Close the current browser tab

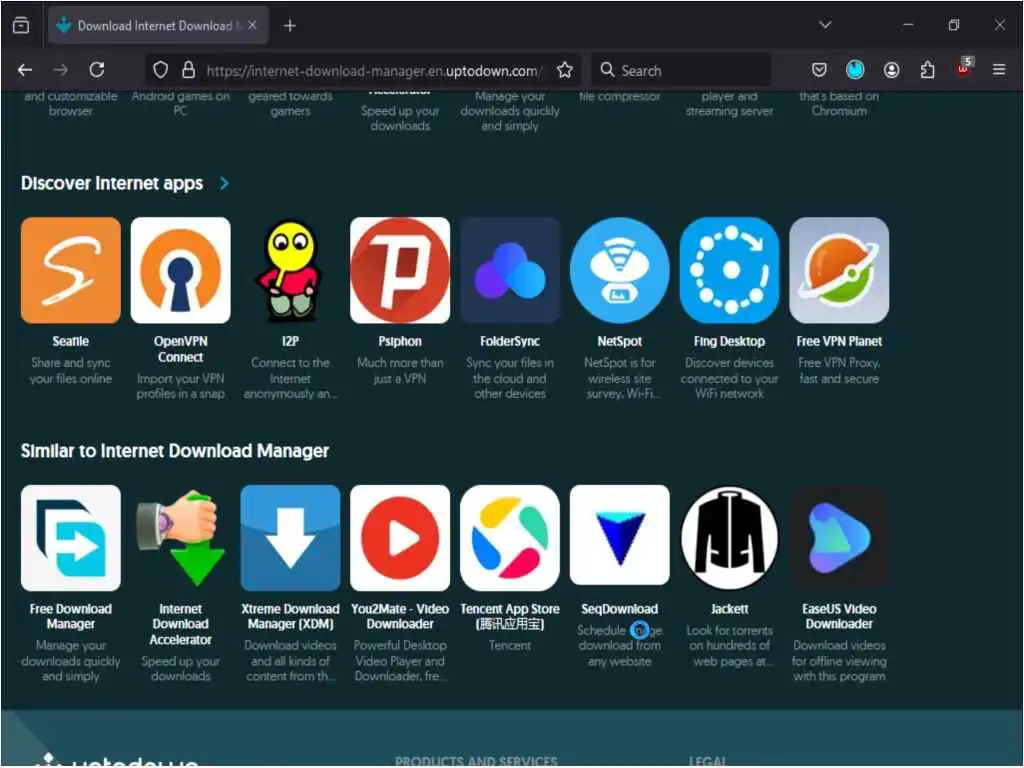point(252,25)
